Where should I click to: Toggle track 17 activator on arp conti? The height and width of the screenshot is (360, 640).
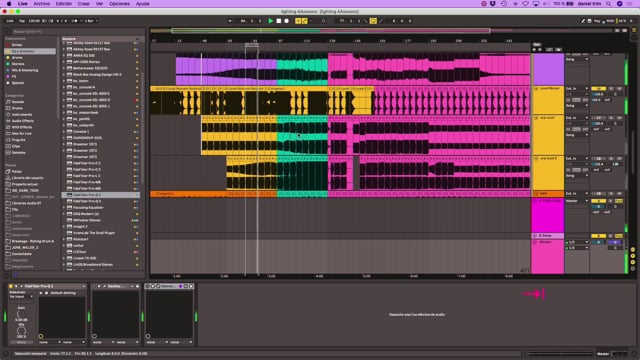[x=598, y=118]
